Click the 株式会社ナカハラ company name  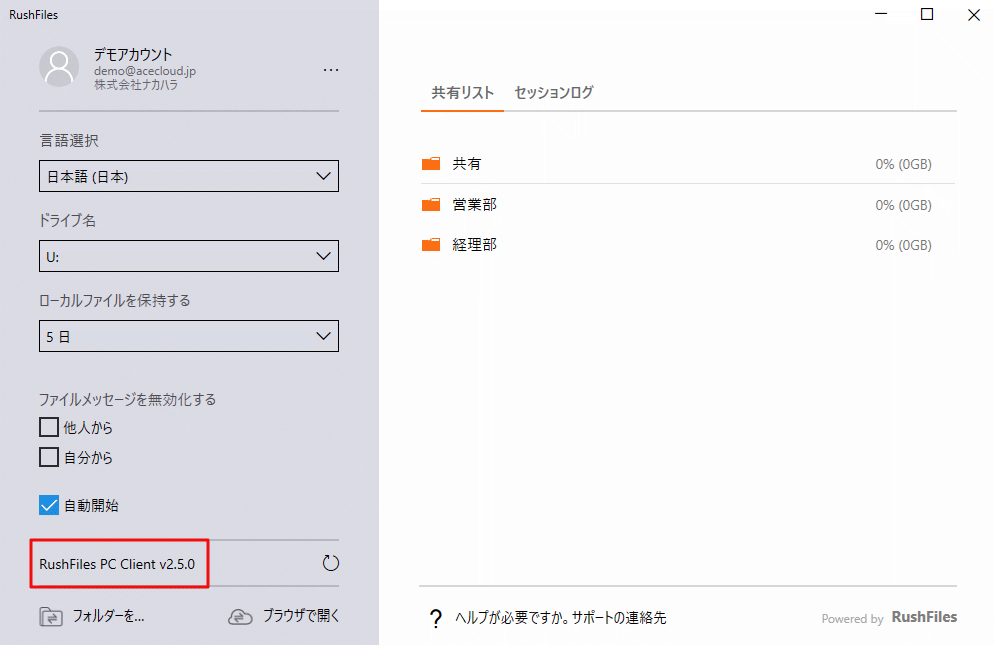pos(136,84)
